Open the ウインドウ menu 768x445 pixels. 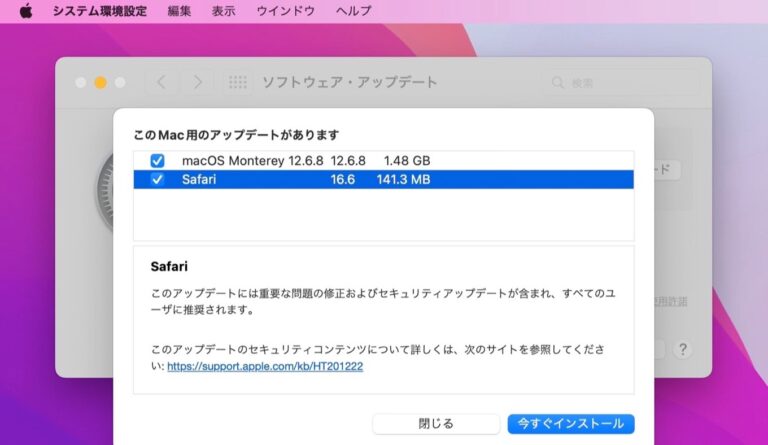pos(286,11)
